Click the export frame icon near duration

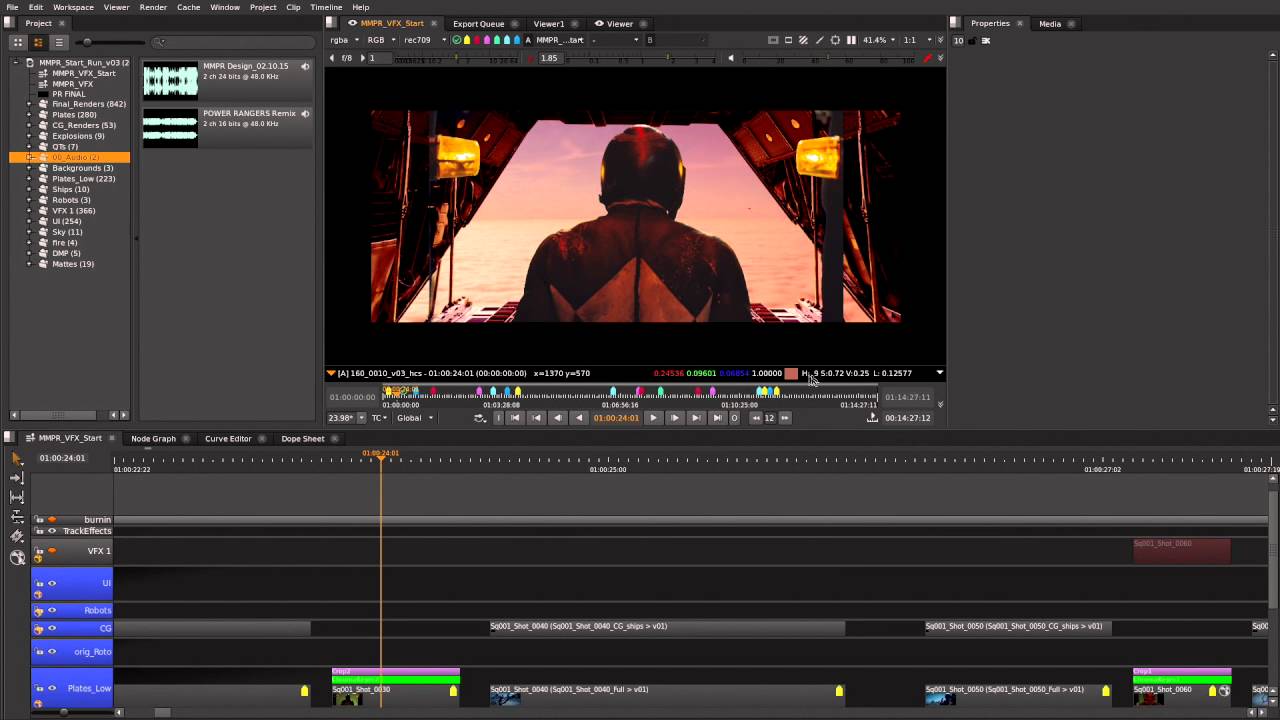click(x=872, y=418)
